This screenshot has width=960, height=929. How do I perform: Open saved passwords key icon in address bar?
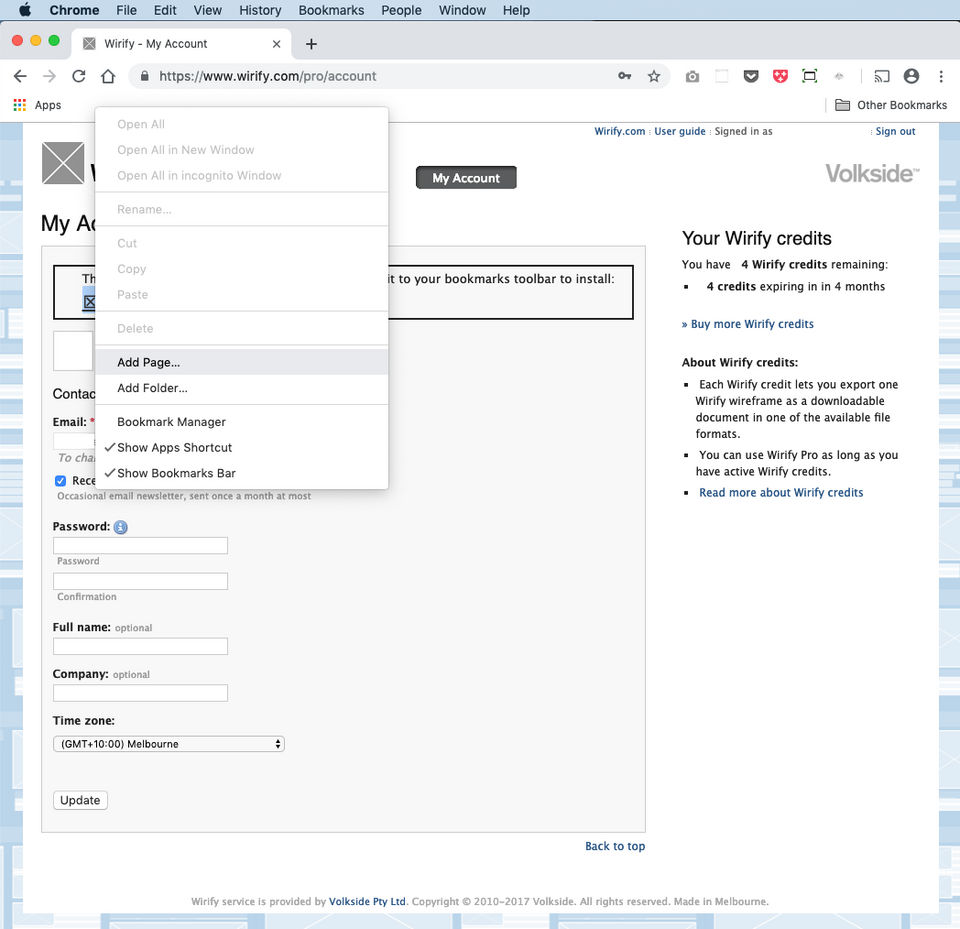(624, 76)
